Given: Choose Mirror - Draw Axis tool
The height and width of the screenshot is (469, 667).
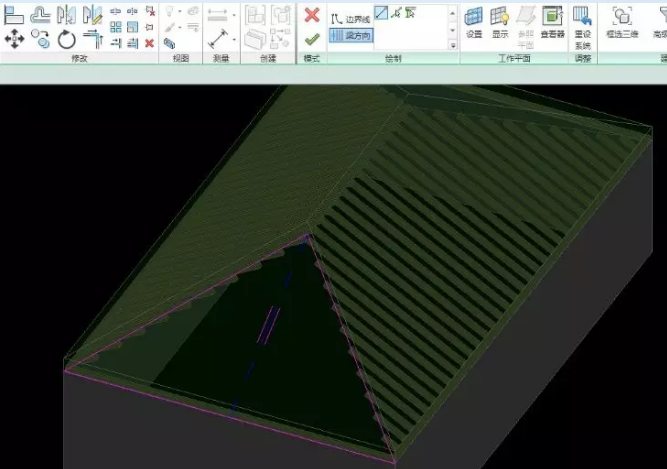Looking at the screenshot, I should point(93,15).
